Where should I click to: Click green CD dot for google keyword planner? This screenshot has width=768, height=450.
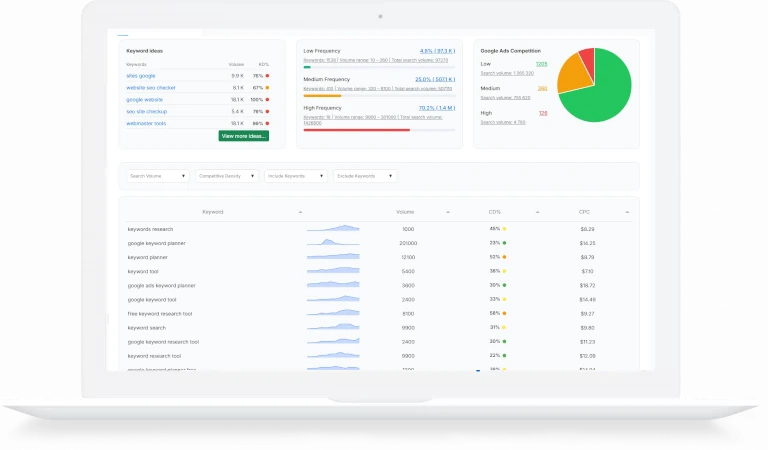(x=504, y=243)
